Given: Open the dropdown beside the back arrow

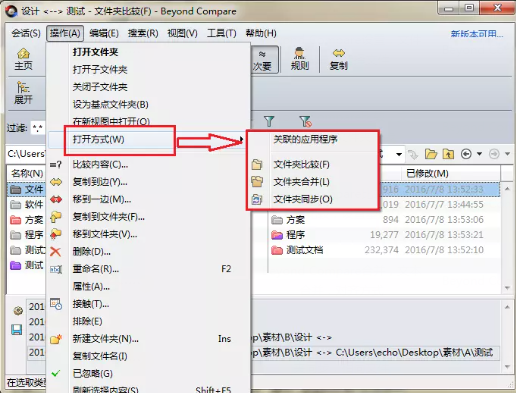Looking at the screenshot, I should (479, 154).
